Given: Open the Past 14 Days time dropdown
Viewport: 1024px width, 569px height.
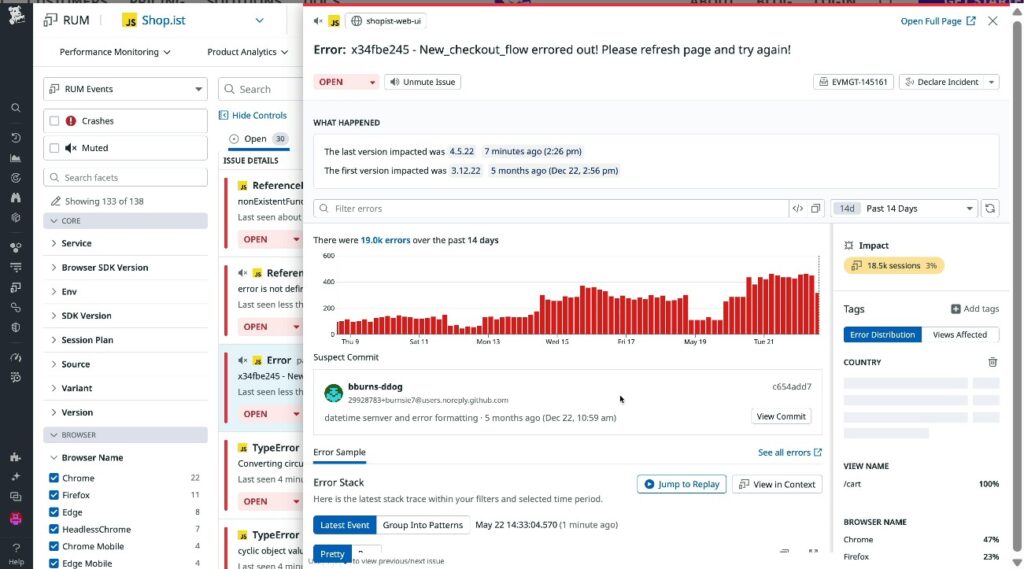Looking at the screenshot, I should coord(904,208).
